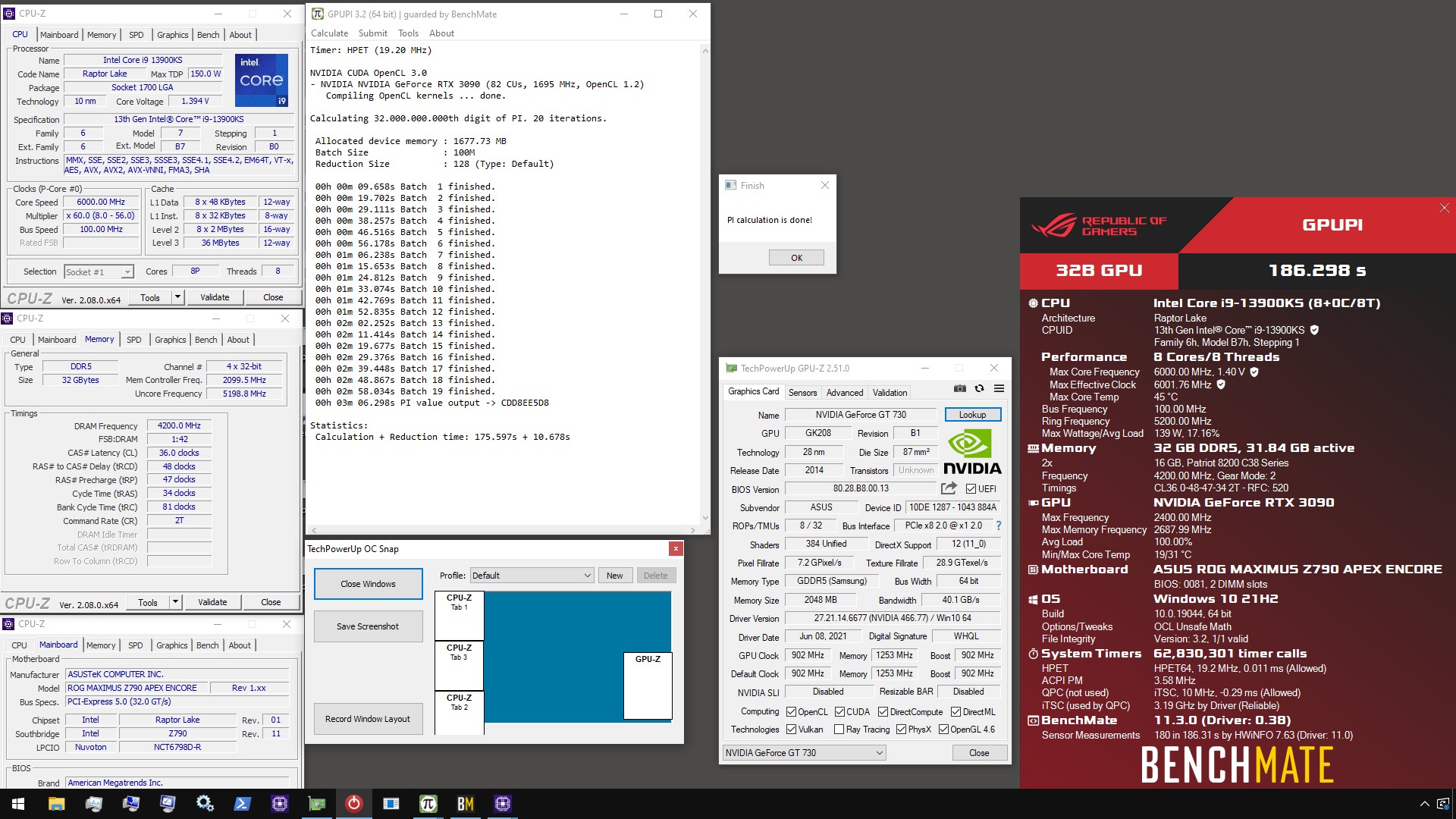Image resolution: width=1456 pixels, height=819 pixels.
Task: Close the OC Snap window with red X
Action: pyautogui.click(x=674, y=548)
